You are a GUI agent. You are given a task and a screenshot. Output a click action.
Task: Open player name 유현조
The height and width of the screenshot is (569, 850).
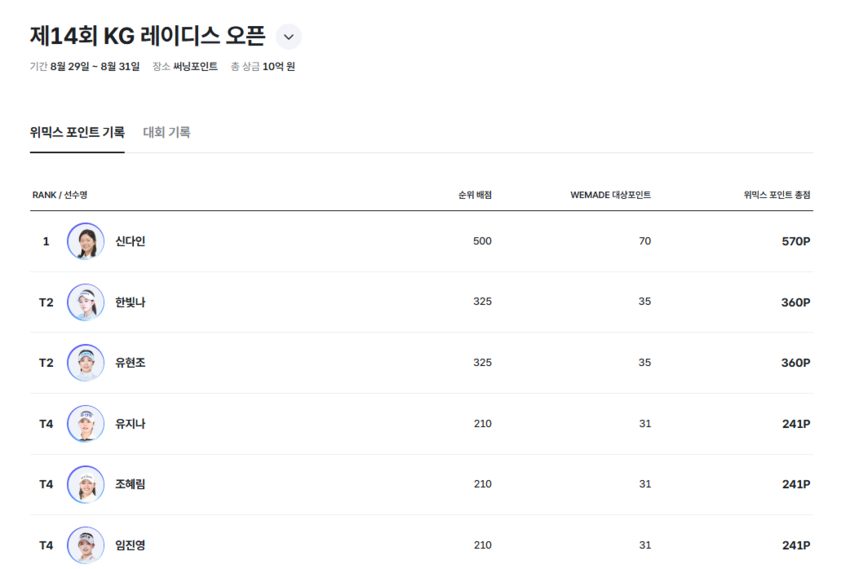click(x=130, y=363)
